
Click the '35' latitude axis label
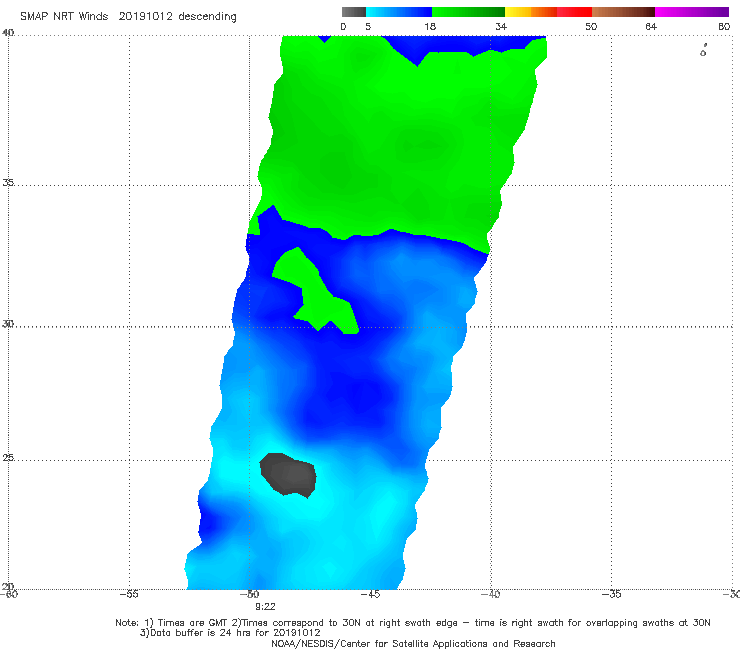coord(8,182)
